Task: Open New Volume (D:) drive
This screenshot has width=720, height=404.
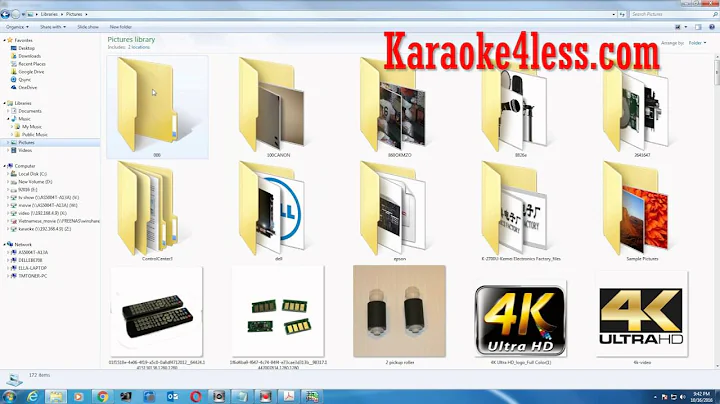Action: click(x=35, y=182)
